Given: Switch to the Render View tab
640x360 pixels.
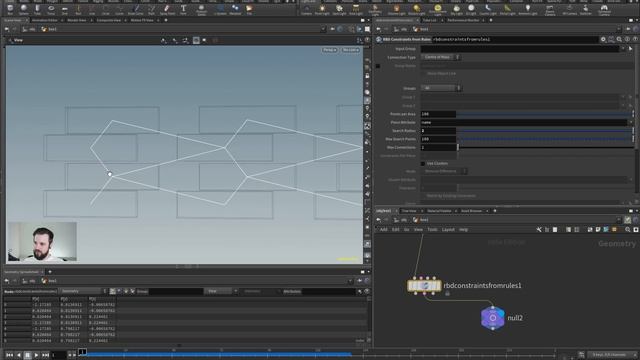Looking at the screenshot, I should coord(76,20).
